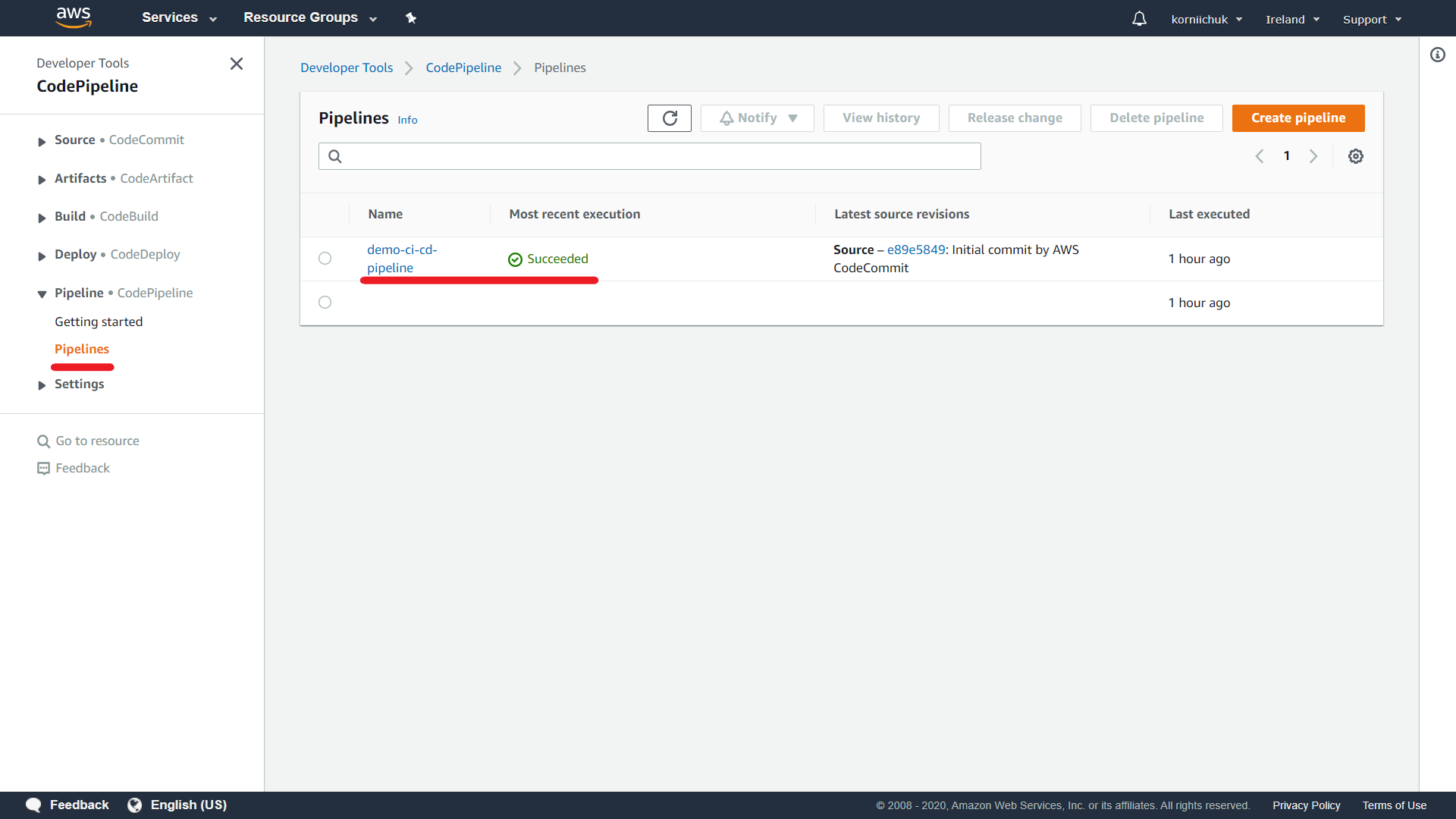
Task: Click the refresh pipelines icon button
Action: (x=669, y=118)
